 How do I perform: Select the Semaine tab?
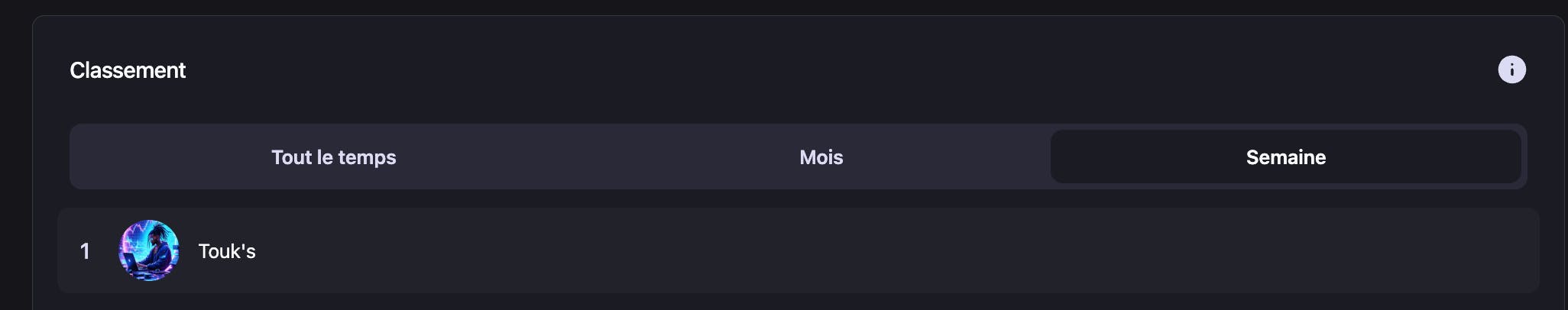[1286, 157]
